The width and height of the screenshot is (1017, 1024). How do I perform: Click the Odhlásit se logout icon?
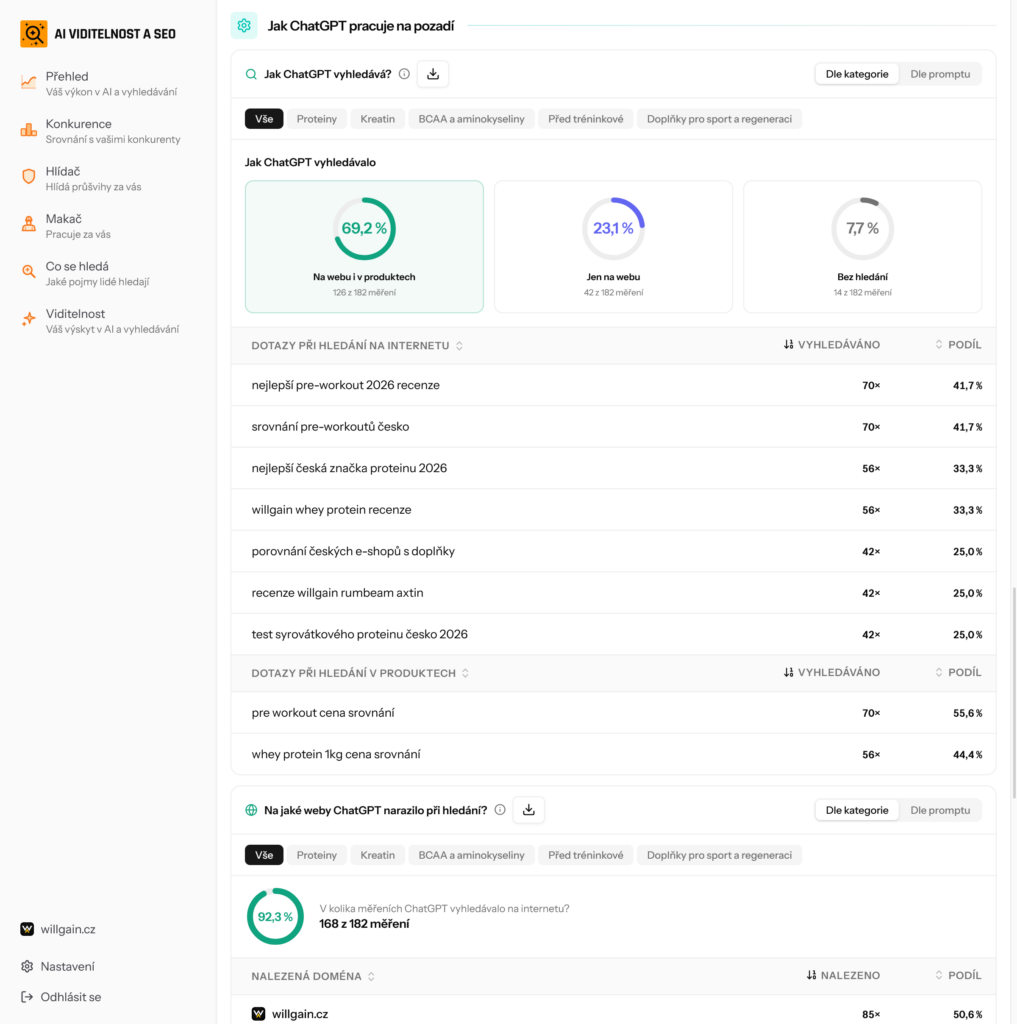(27, 997)
